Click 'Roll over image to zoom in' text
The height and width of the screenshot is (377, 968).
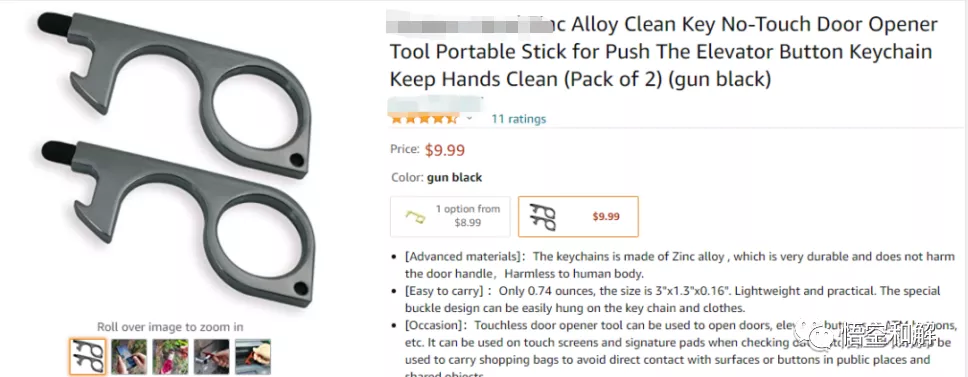170,327
